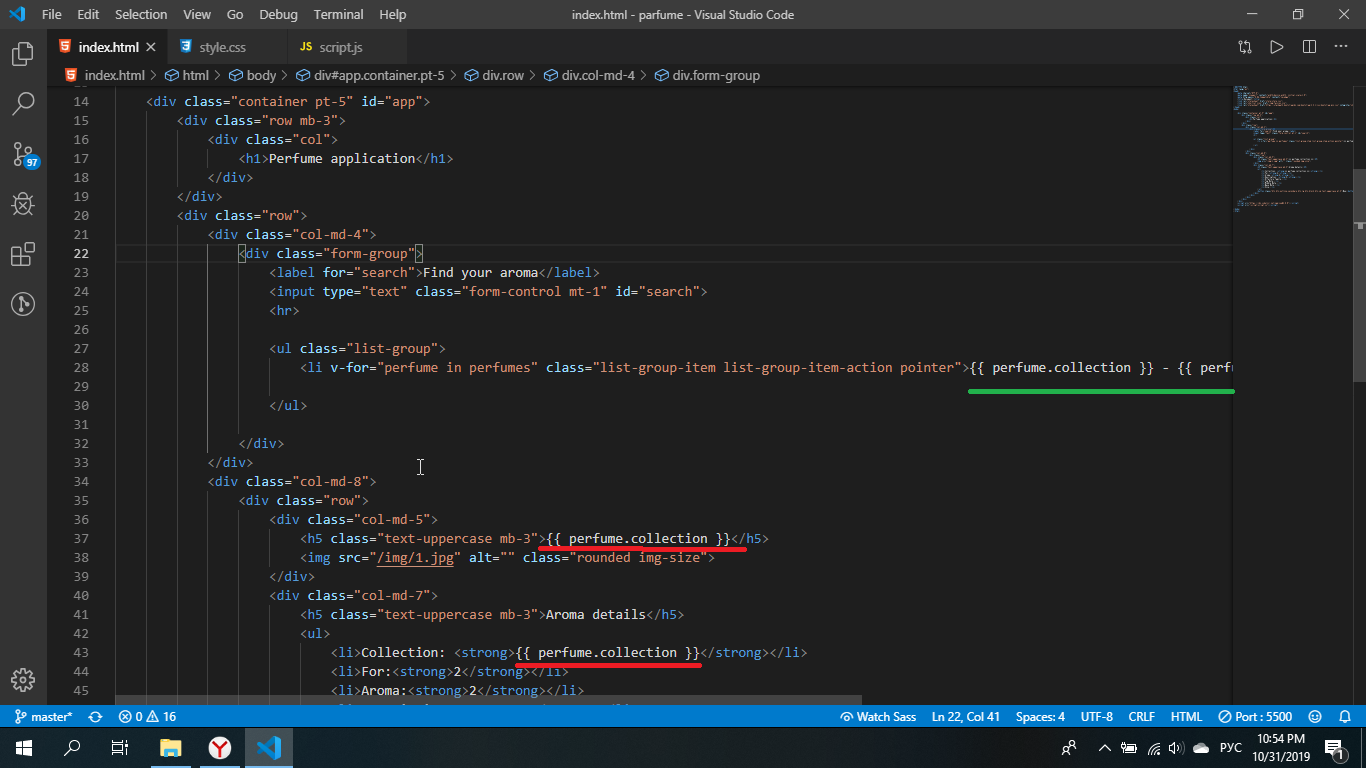1366x768 pixels.
Task: Click the feedback smiley in status bar
Action: pyautogui.click(x=1316, y=717)
